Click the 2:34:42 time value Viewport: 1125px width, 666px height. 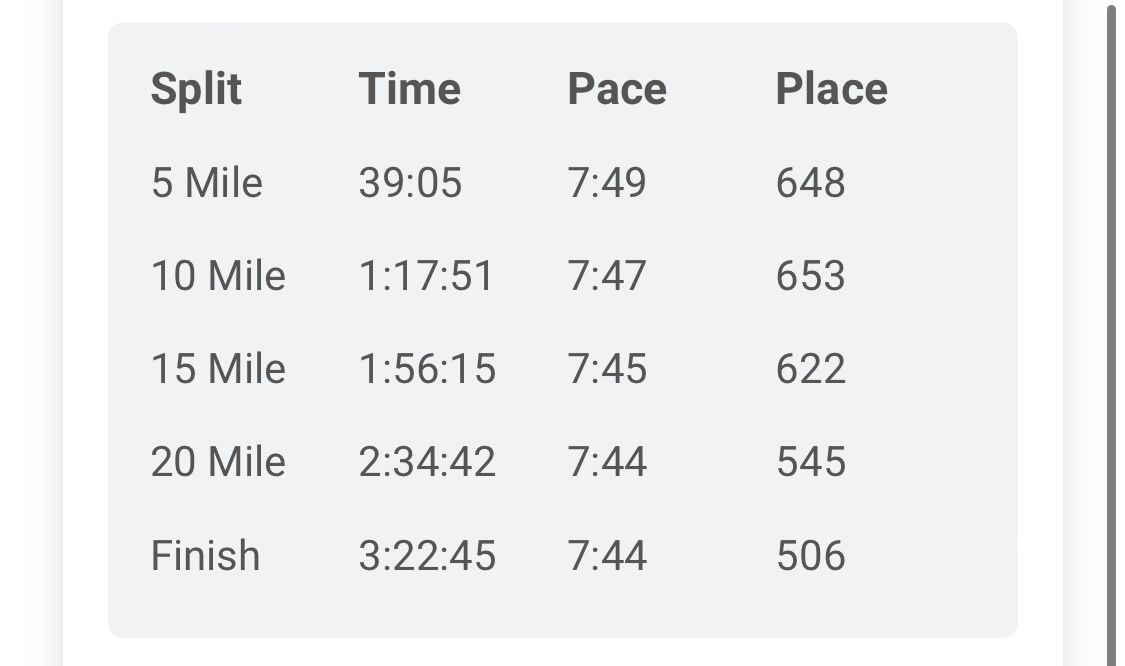[x=427, y=461]
